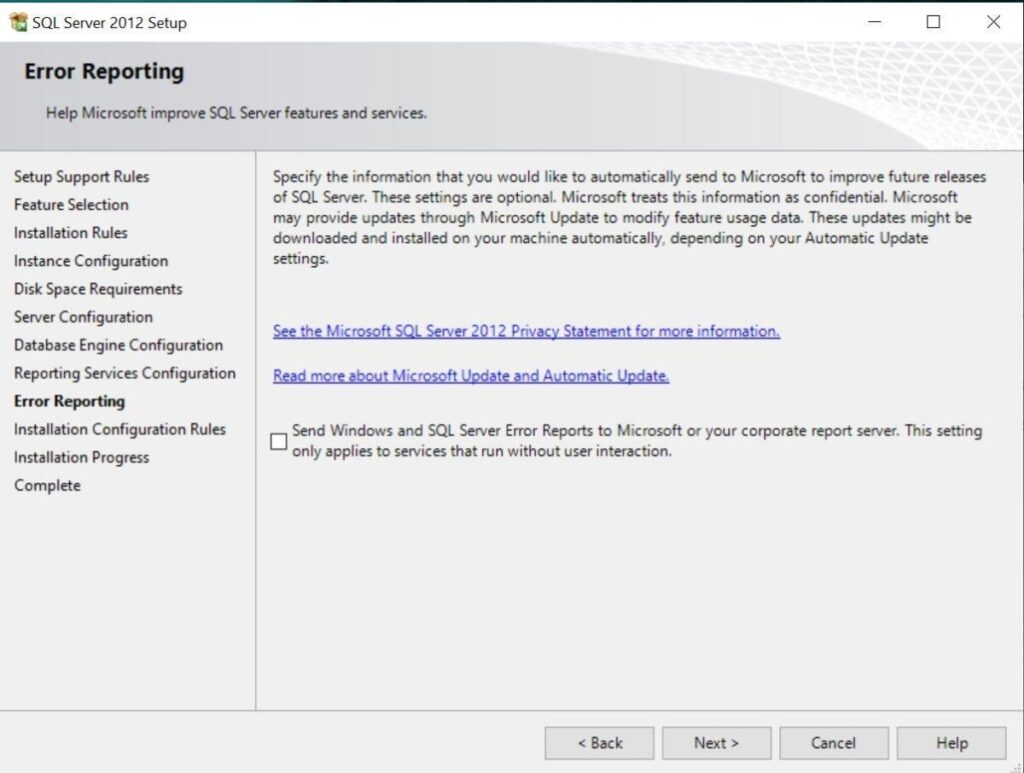Go to the Feature Selection step
Screen dimensions: 1024x773
click(x=70, y=204)
